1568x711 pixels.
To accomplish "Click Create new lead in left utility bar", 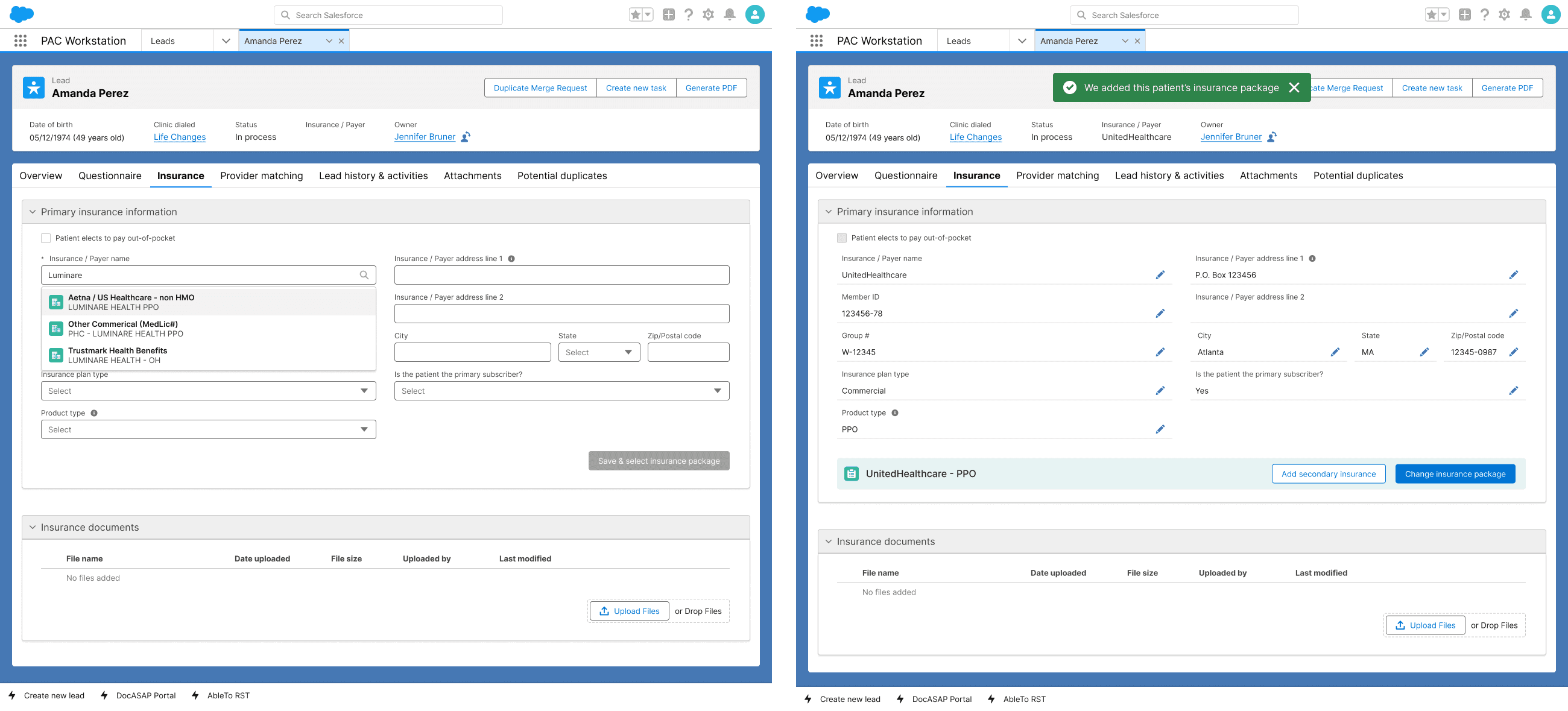I will pyautogui.click(x=47, y=696).
